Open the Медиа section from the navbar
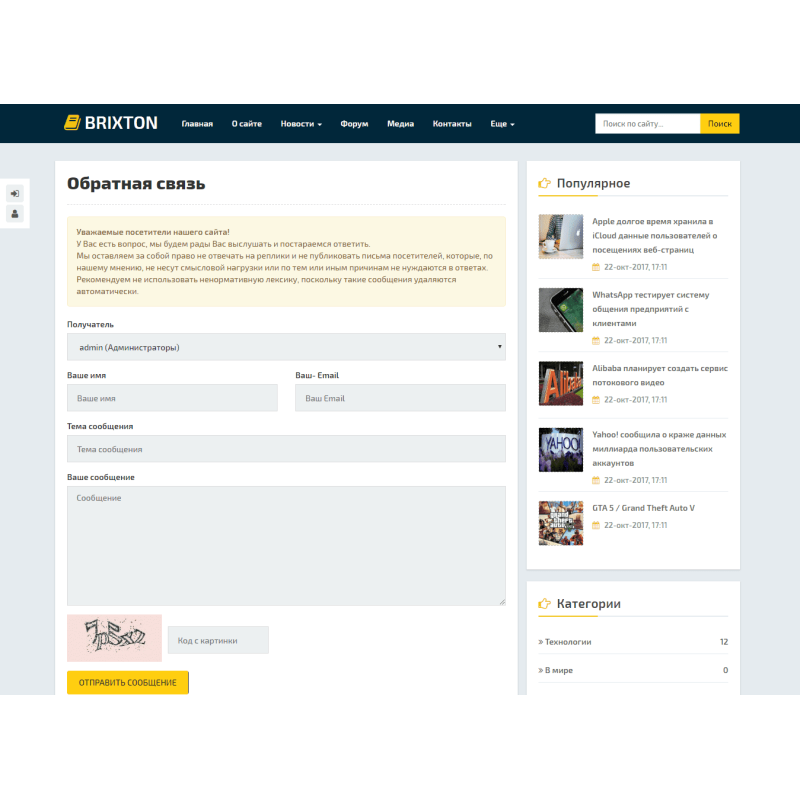Viewport: 800px width, 800px height. (x=400, y=124)
